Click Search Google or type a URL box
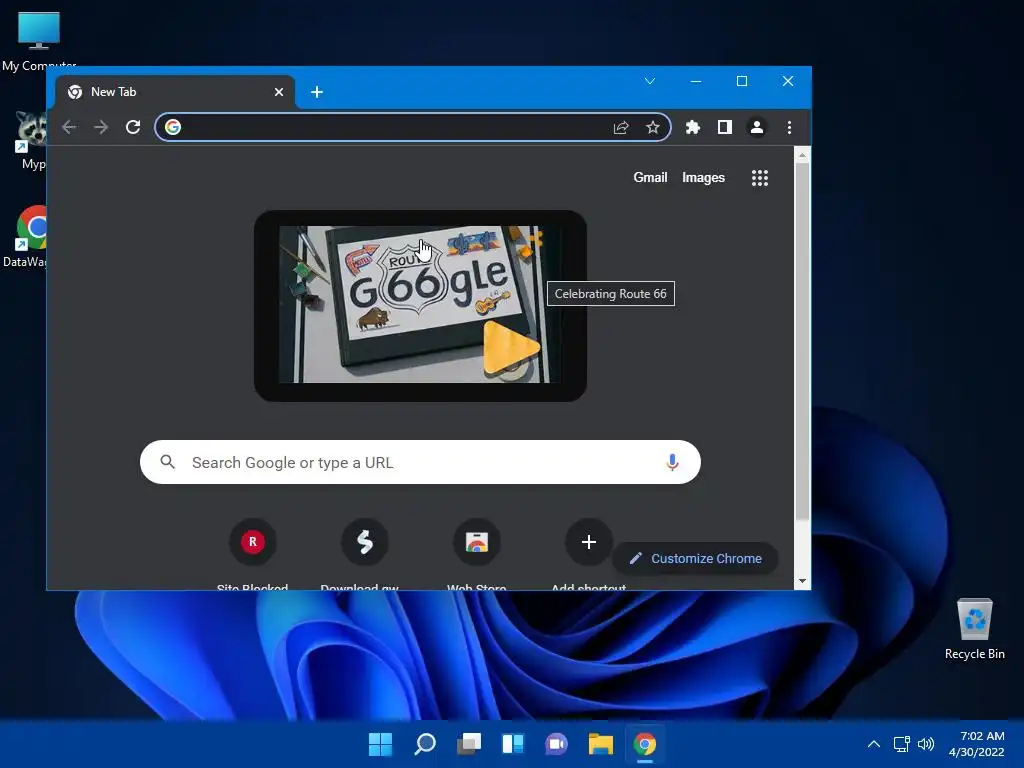Viewport: 1024px width, 768px height. pos(420,462)
